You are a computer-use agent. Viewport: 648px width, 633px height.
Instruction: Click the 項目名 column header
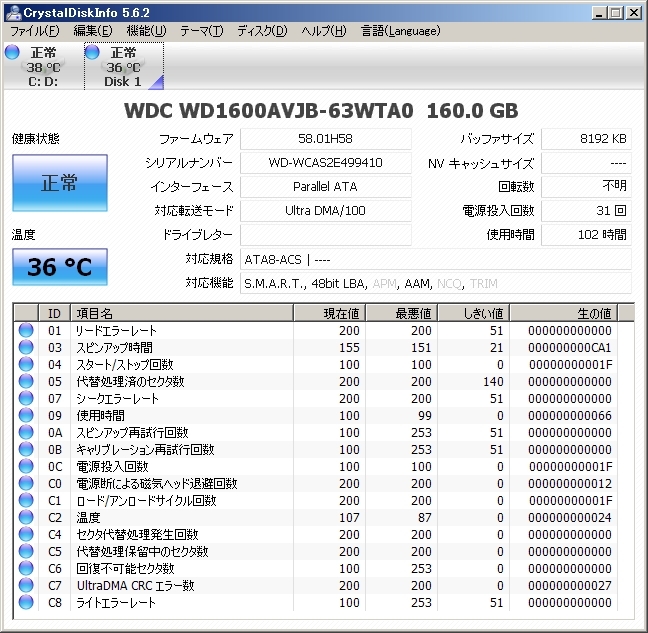click(x=180, y=313)
